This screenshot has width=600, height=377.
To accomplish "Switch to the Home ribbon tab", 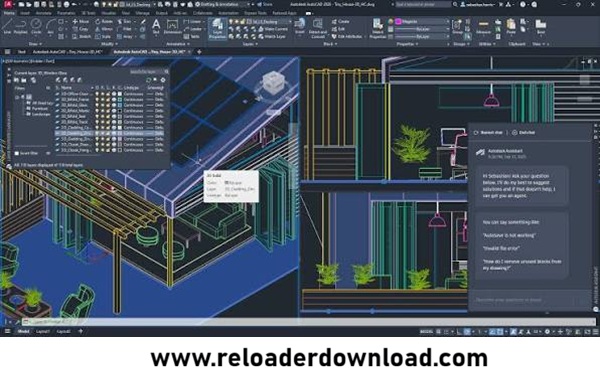I will [9, 13].
